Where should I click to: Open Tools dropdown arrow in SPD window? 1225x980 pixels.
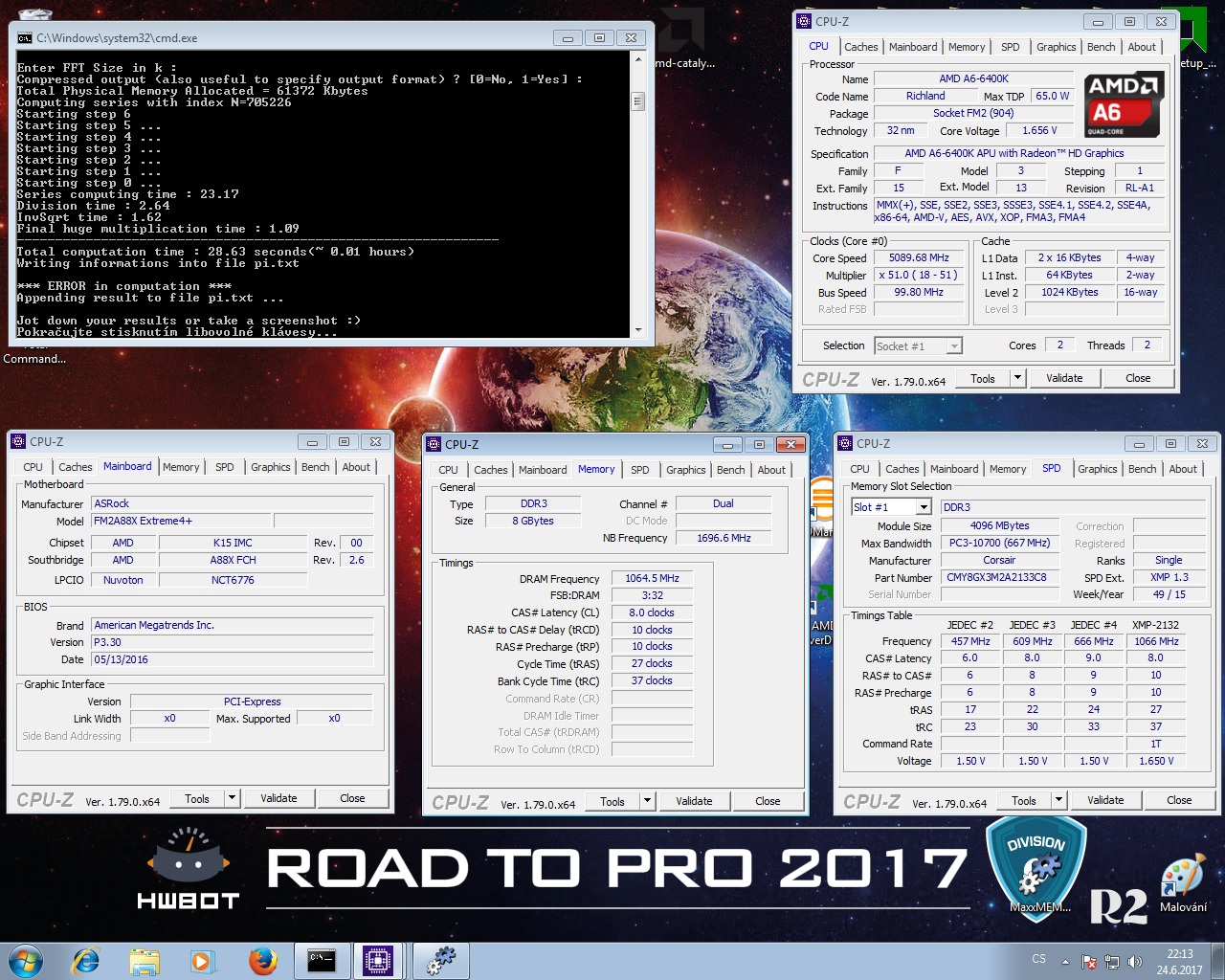tap(1058, 800)
